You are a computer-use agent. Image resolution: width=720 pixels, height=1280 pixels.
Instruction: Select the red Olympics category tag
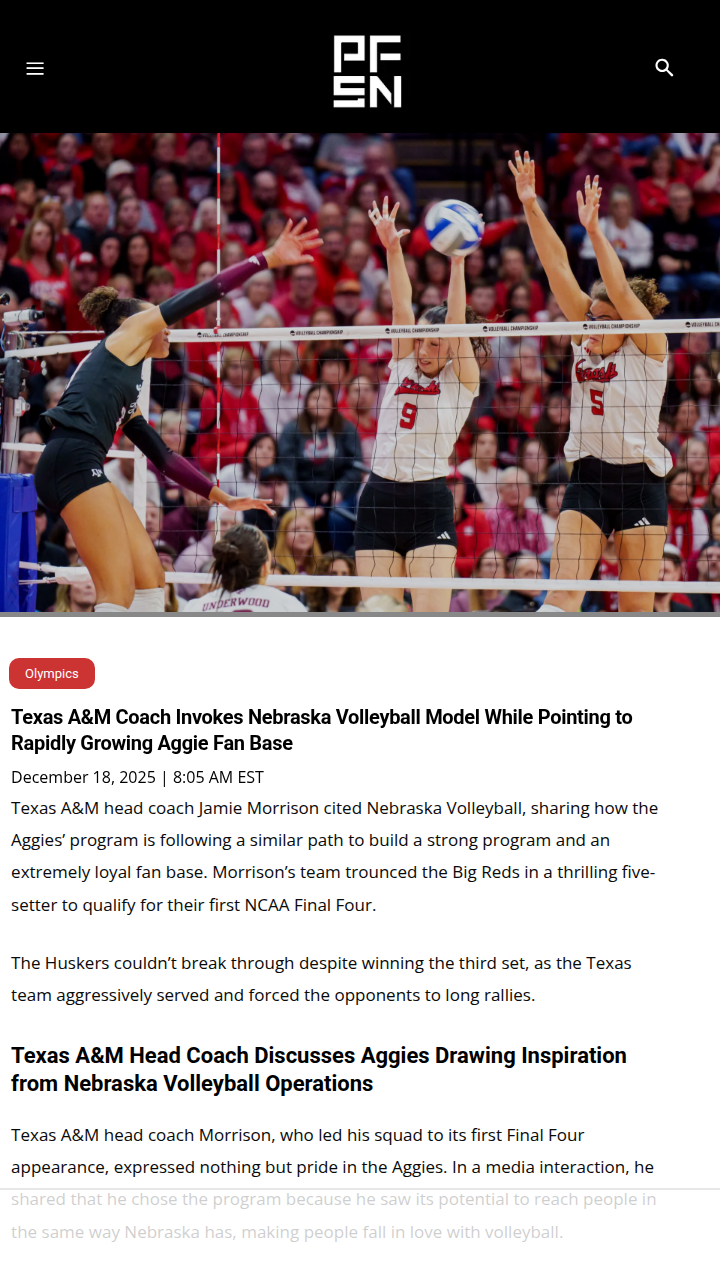(52, 674)
